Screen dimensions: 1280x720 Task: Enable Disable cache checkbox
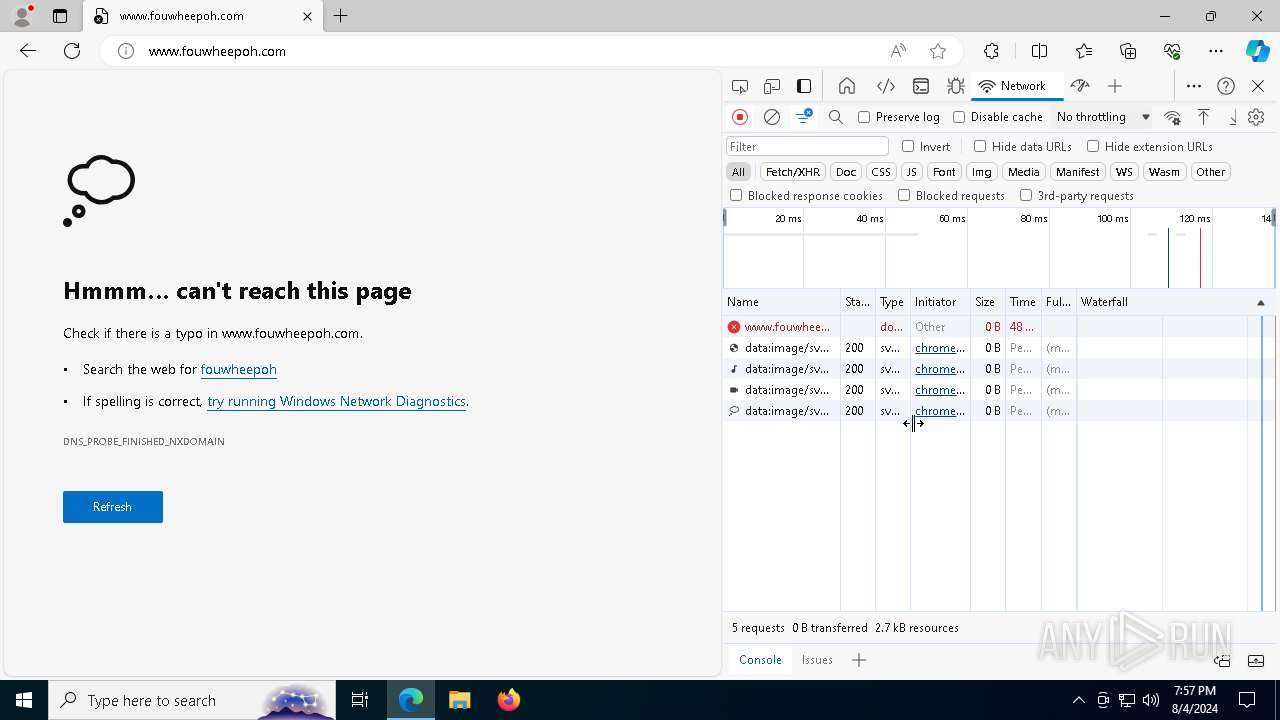[959, 117]
